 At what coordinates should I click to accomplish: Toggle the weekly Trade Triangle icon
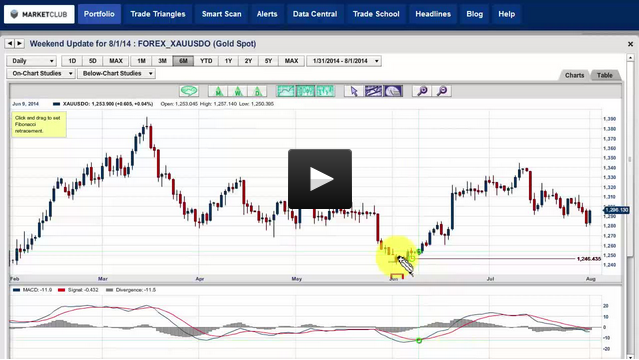(x=238, y=91)
